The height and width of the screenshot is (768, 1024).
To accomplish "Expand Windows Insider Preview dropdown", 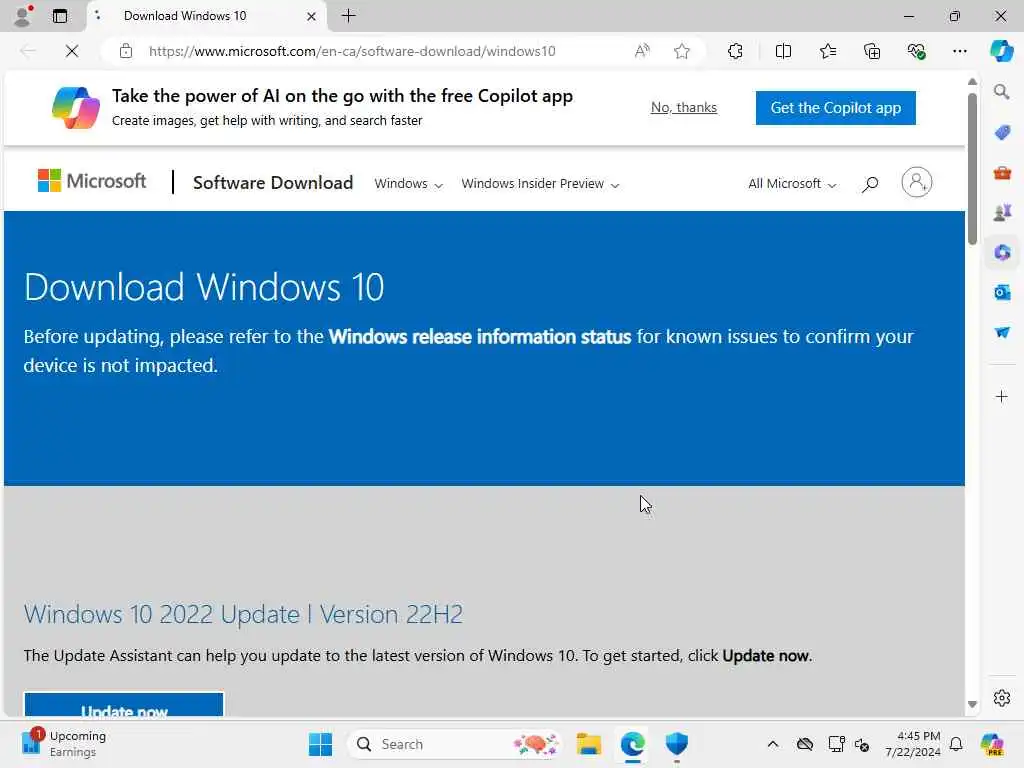I will coord(540,184).
